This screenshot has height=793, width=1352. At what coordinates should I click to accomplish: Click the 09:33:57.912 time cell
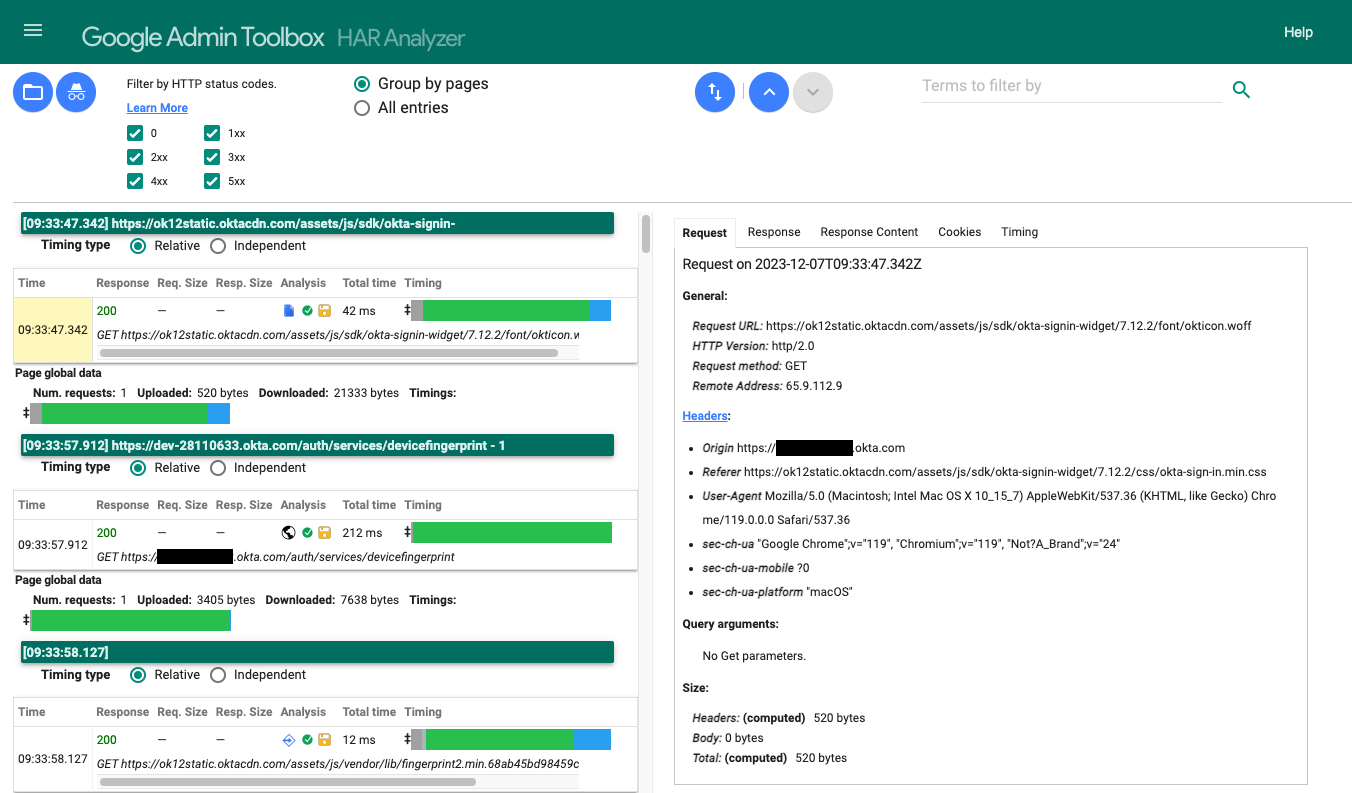pyautogui.click(x=53, y=545)
